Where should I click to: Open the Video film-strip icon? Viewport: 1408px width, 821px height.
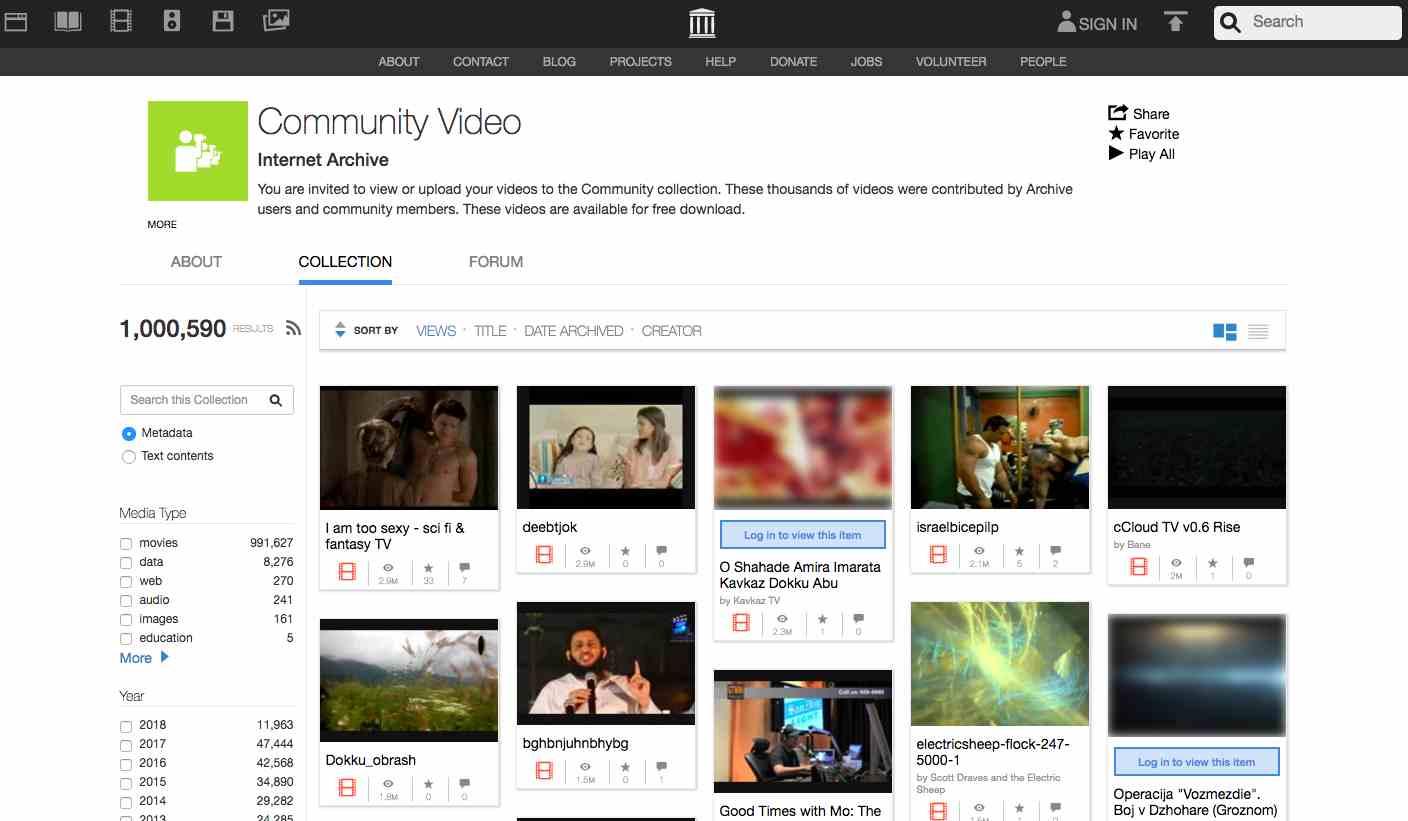click(120, 21)
